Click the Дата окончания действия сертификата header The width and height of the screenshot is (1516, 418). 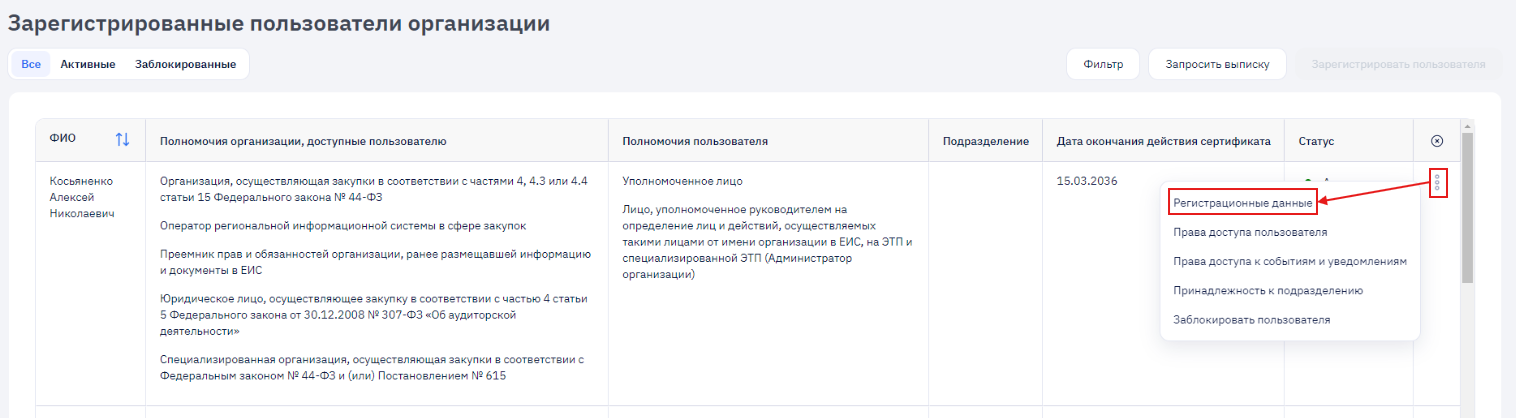[1164, 141]
